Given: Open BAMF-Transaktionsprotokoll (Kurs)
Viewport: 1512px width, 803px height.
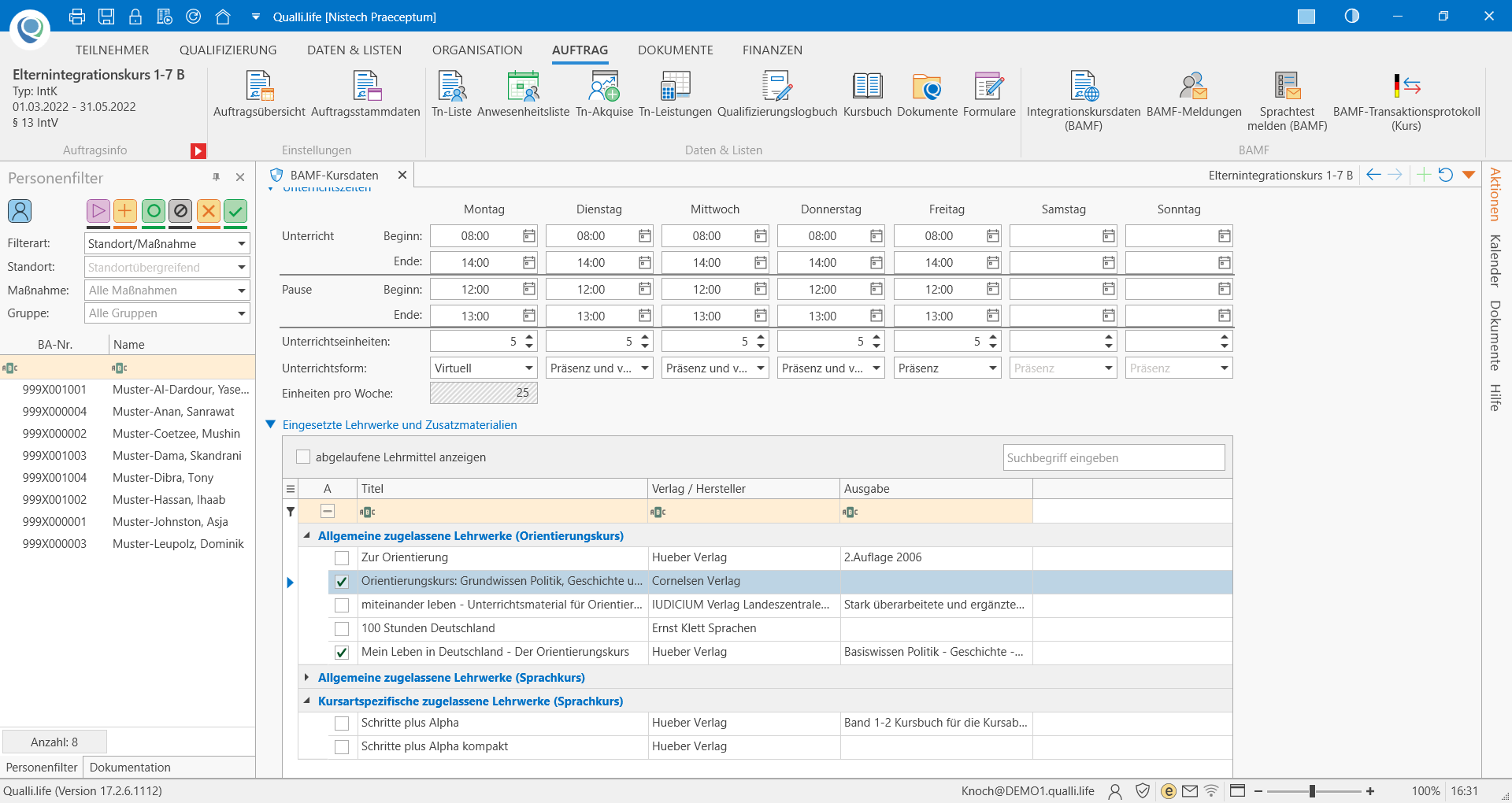Looking at the screenshot, I should point(1406,101).
